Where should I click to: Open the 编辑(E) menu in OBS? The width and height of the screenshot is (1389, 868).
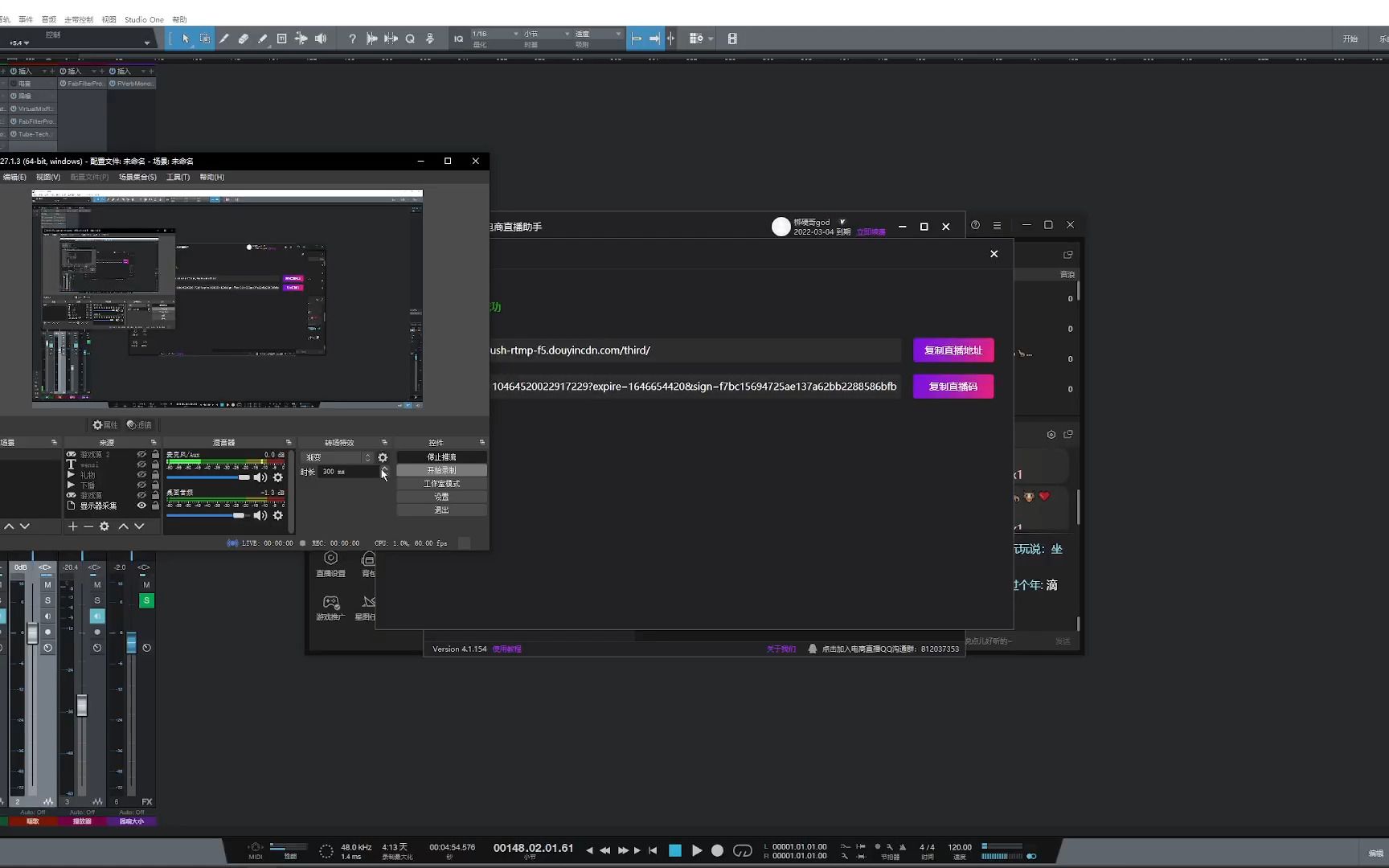click(x=14, y=177)
